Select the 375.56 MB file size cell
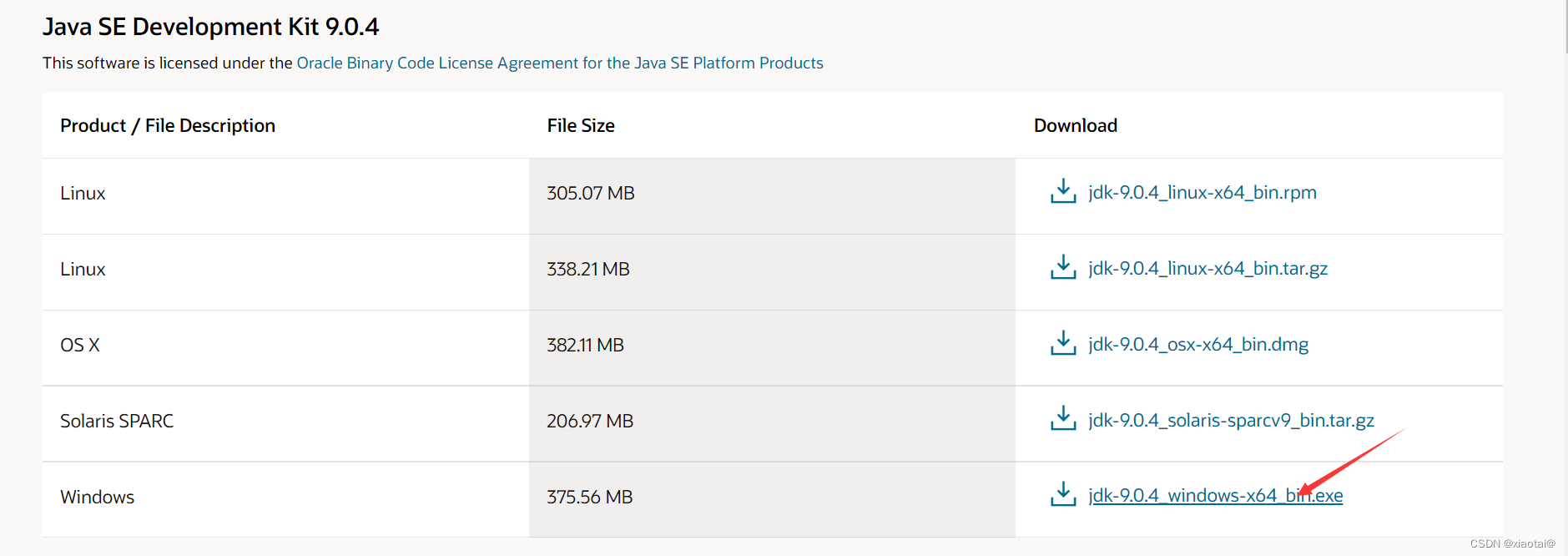 click(x=772, y=499)
